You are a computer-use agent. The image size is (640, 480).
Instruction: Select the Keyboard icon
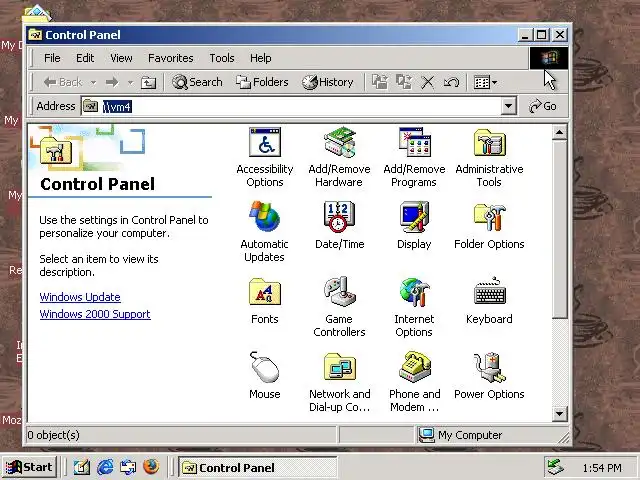(x=489, y=301)
